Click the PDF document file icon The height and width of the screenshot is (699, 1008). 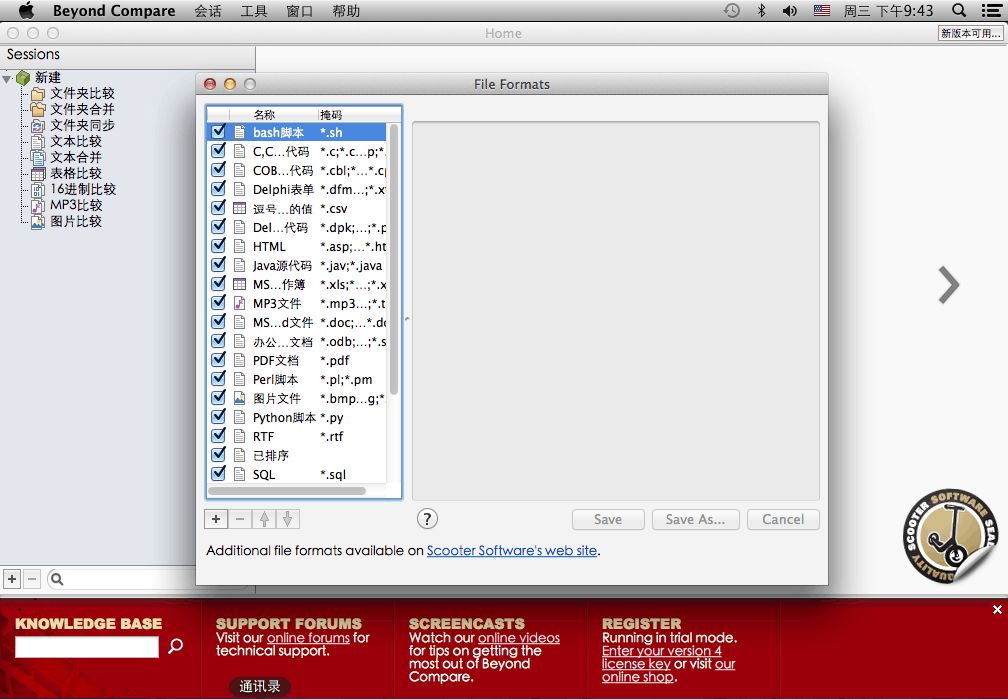pyautogui.click(x=239, y=360)
